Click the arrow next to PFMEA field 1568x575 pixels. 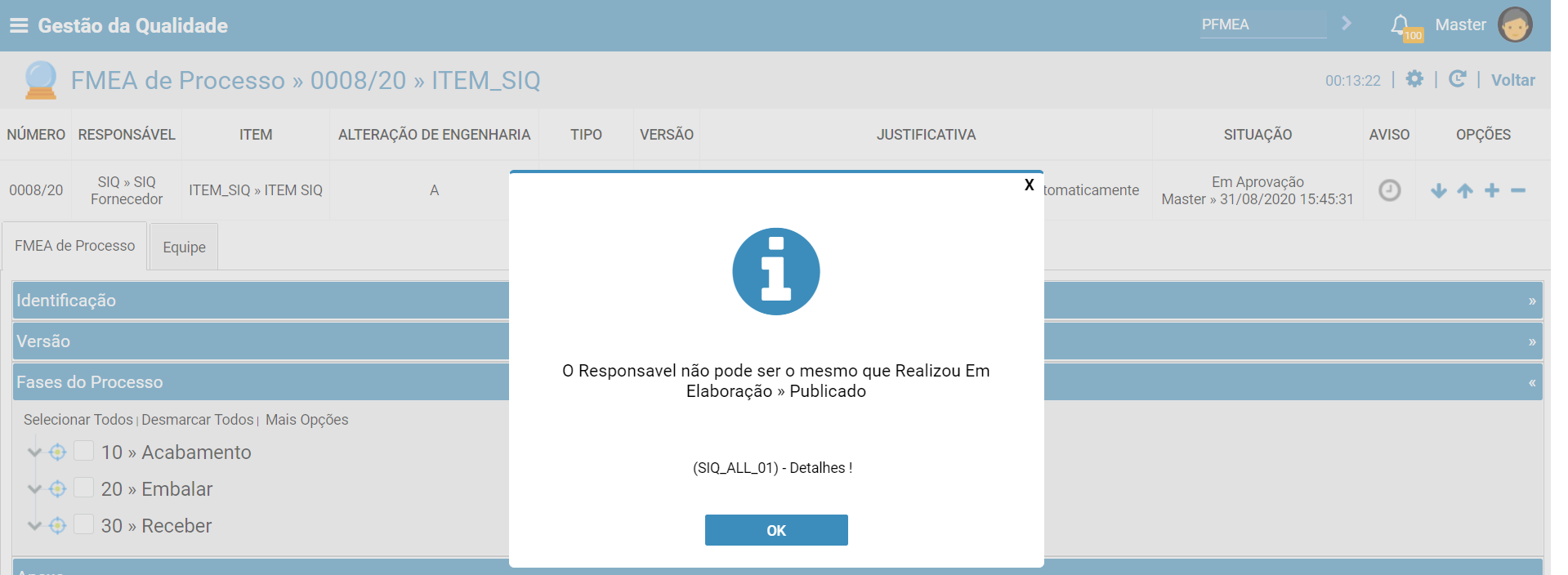point(1347,24)
